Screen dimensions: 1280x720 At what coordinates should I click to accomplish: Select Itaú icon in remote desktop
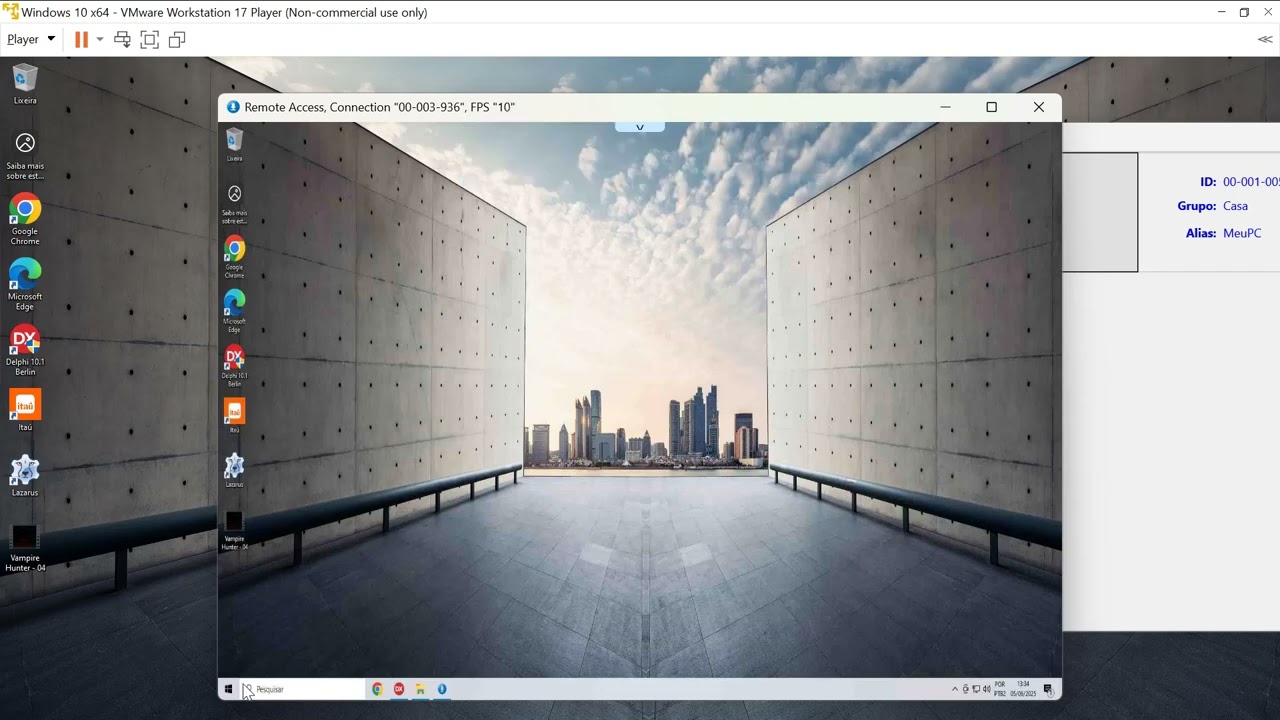[234, 415]
